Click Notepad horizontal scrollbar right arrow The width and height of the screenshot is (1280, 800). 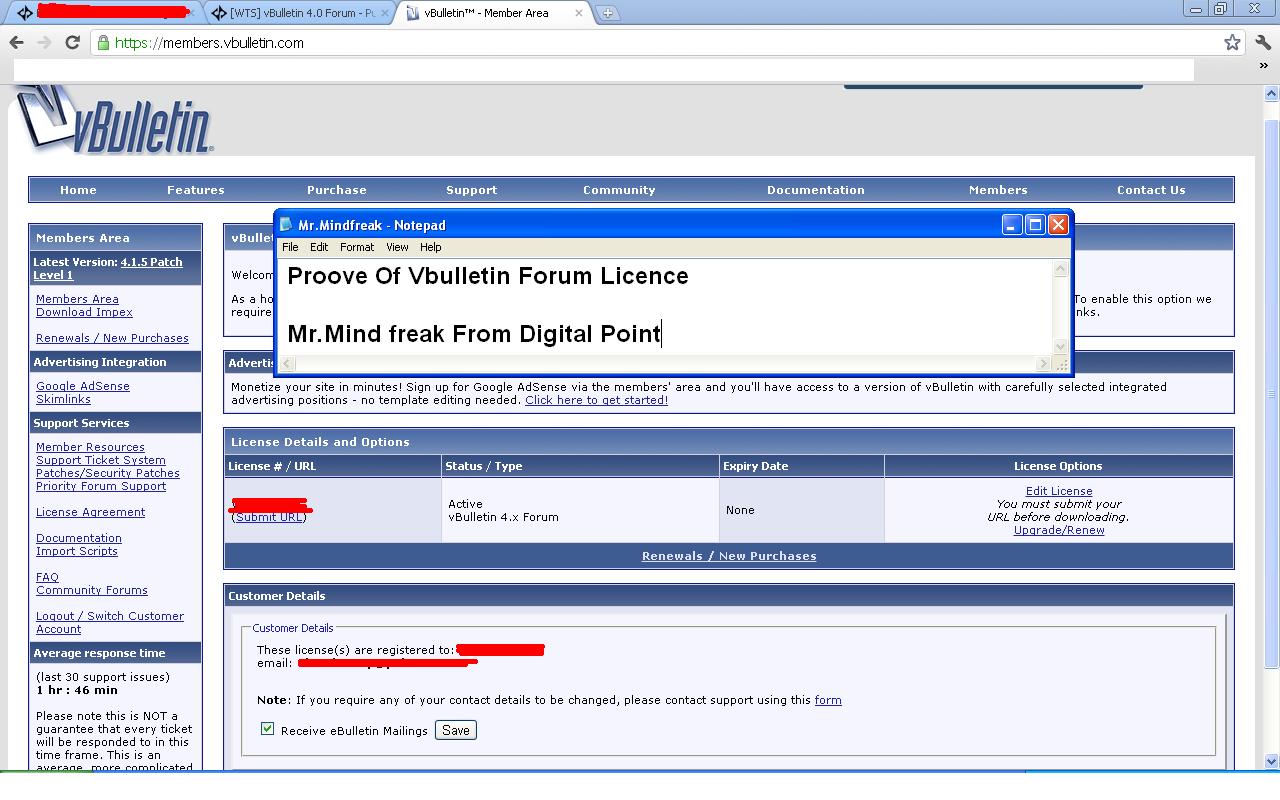1044,364
